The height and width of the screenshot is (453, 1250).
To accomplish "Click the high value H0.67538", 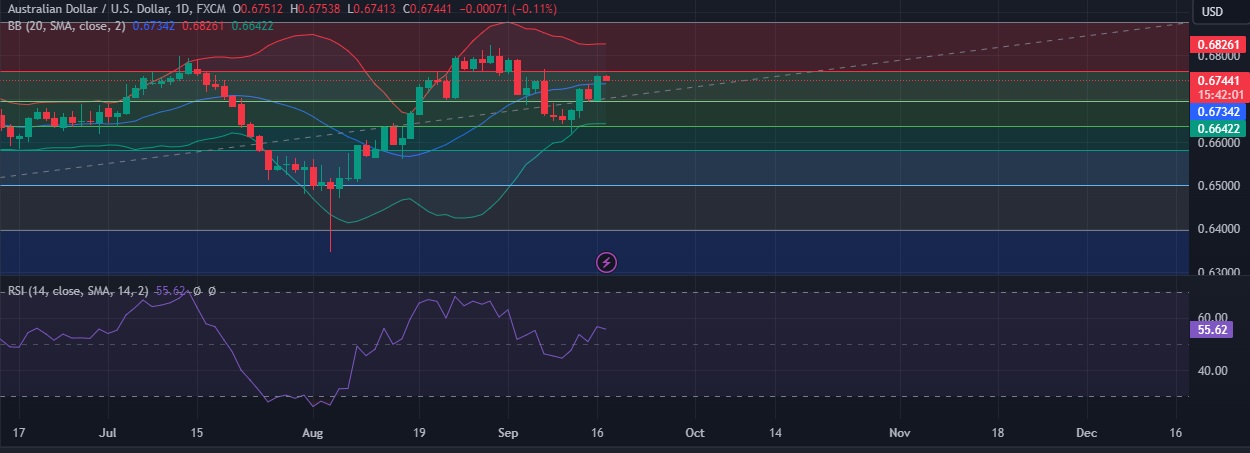I will [x=317, y=9].
